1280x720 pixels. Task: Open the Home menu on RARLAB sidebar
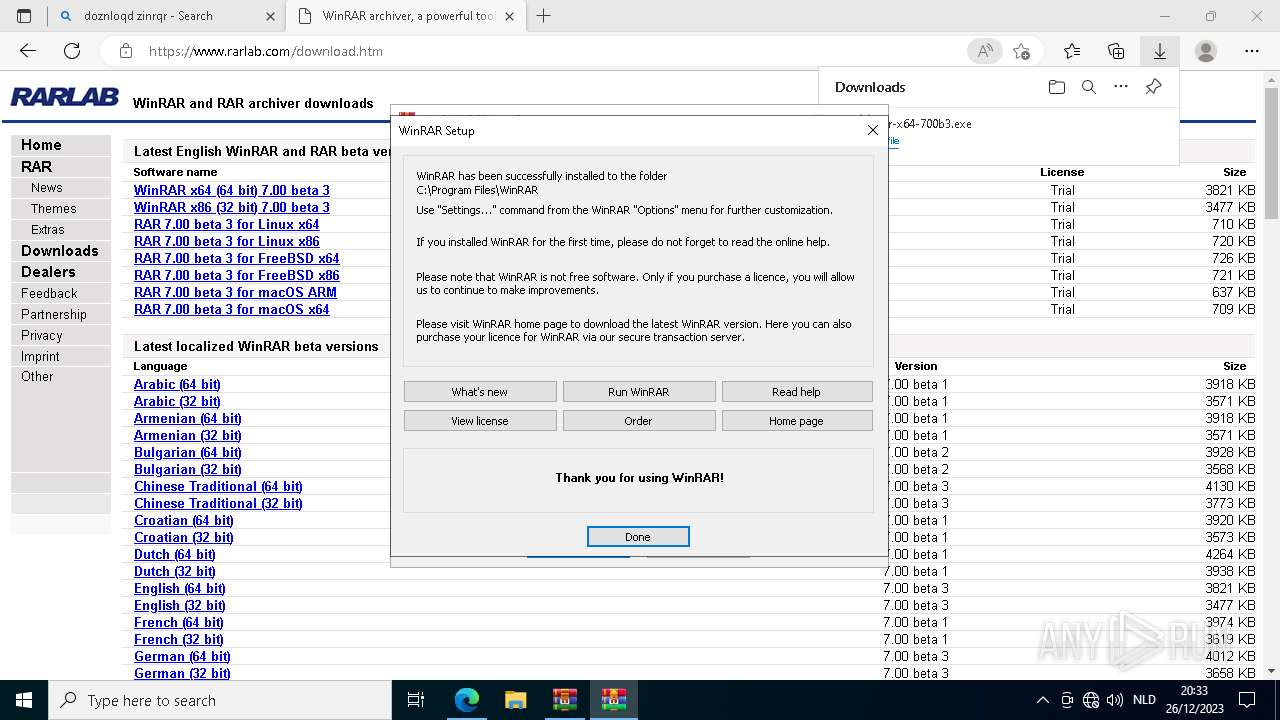tap(60, 145)
